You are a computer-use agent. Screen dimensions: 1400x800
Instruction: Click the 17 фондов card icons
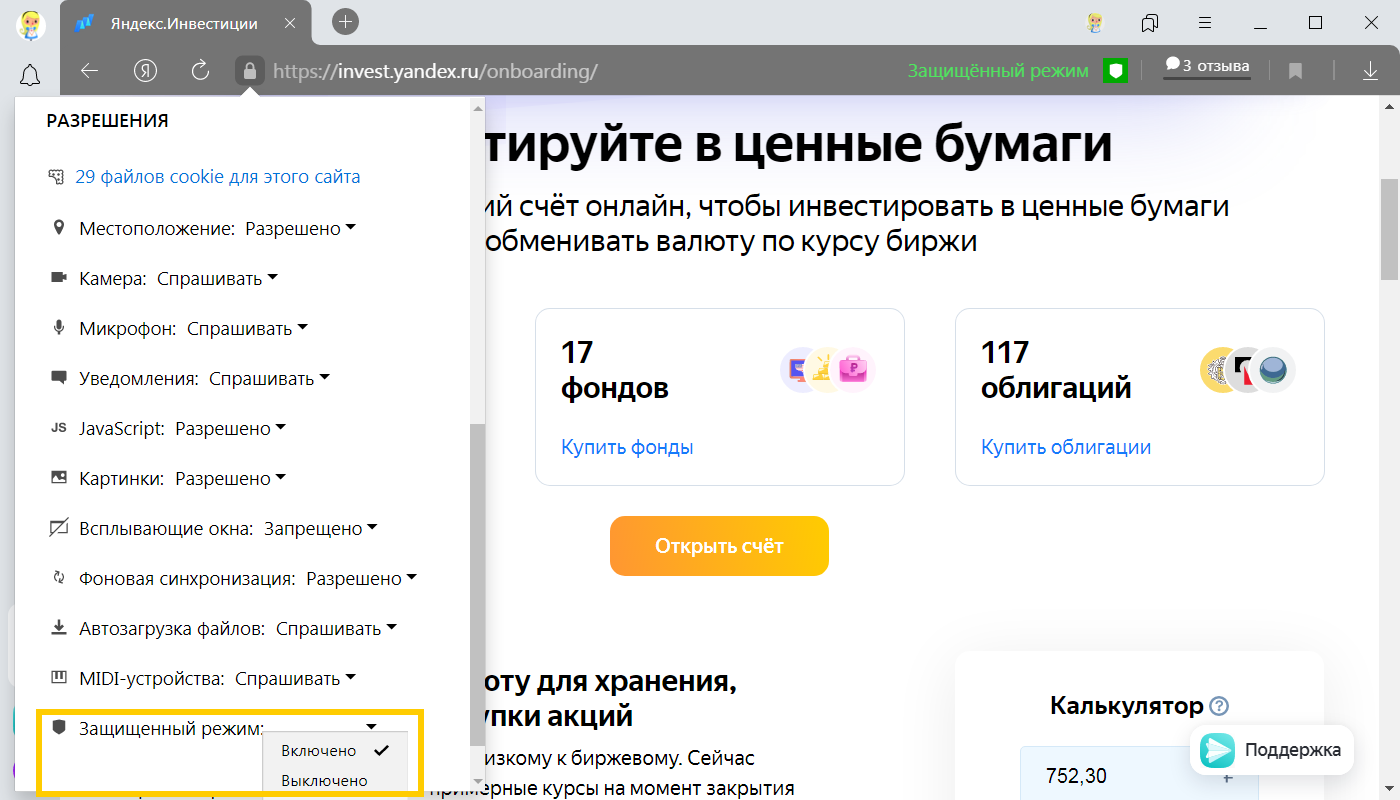(x=828, y=370)
